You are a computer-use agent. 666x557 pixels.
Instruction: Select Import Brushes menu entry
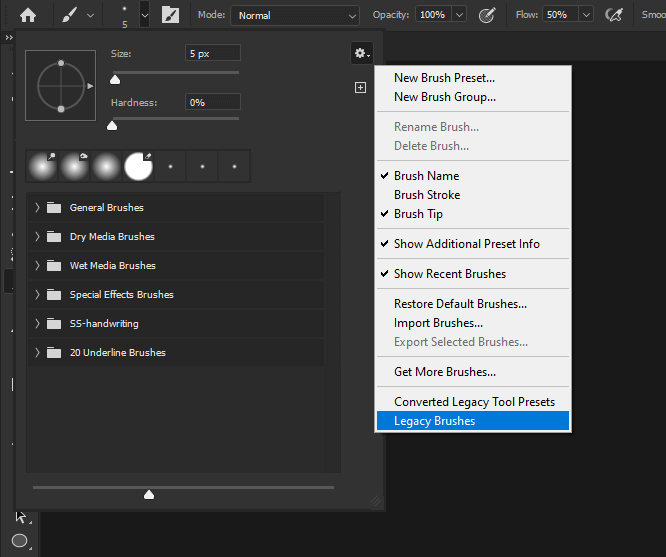point(438,323)
